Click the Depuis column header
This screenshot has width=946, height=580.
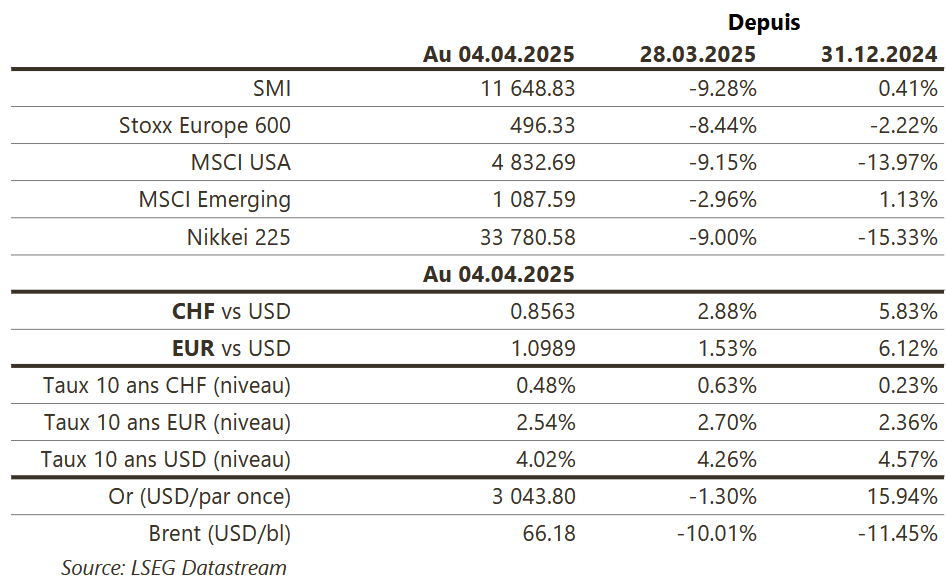pyautogui.click(x=764, y=22)
